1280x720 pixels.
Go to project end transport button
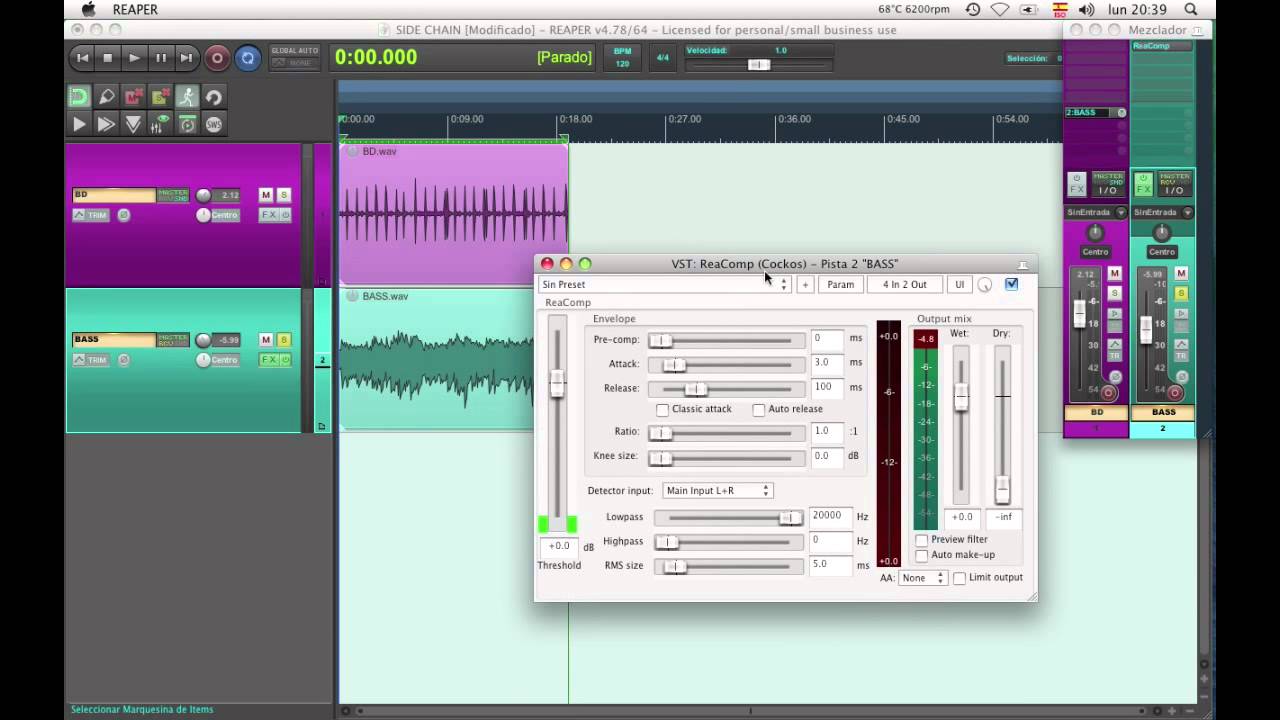186,58
